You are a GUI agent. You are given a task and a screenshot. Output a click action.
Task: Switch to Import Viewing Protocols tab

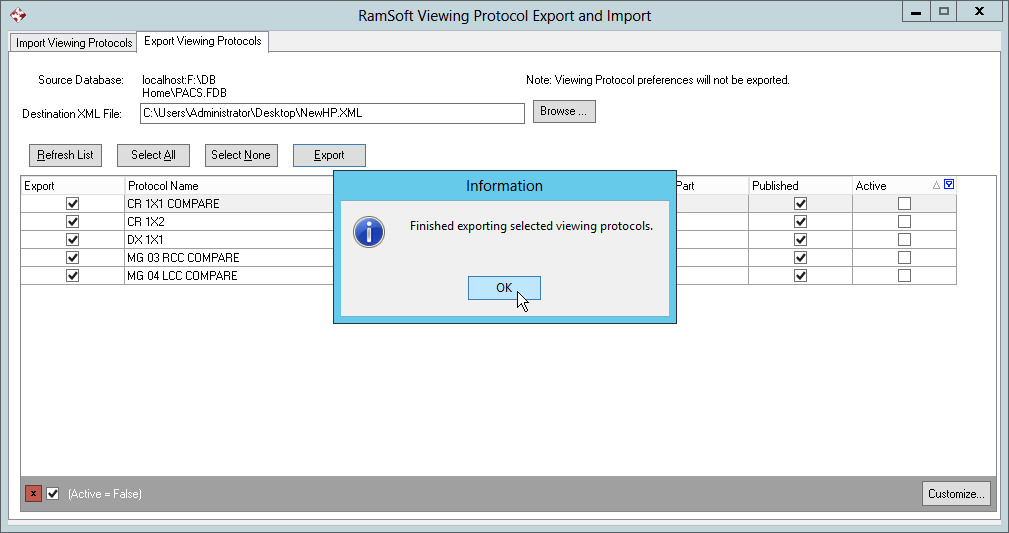74,43
